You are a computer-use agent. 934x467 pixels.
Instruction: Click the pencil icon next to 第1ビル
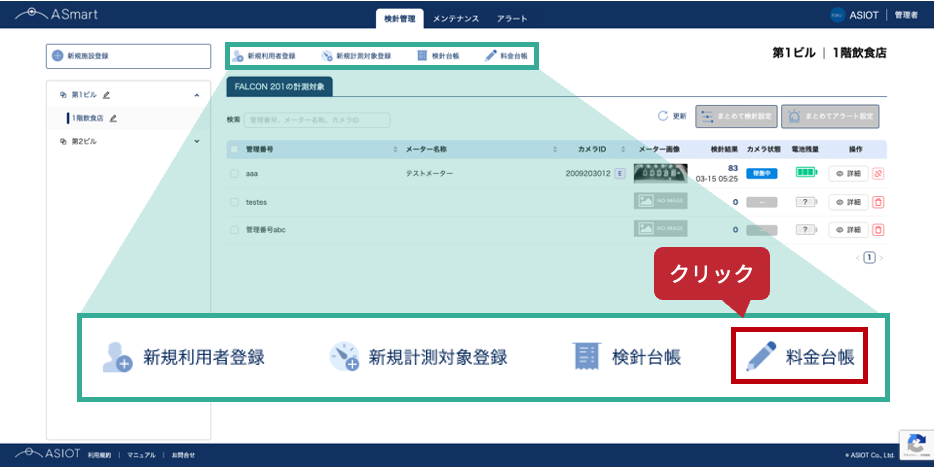tap(107, 95)
